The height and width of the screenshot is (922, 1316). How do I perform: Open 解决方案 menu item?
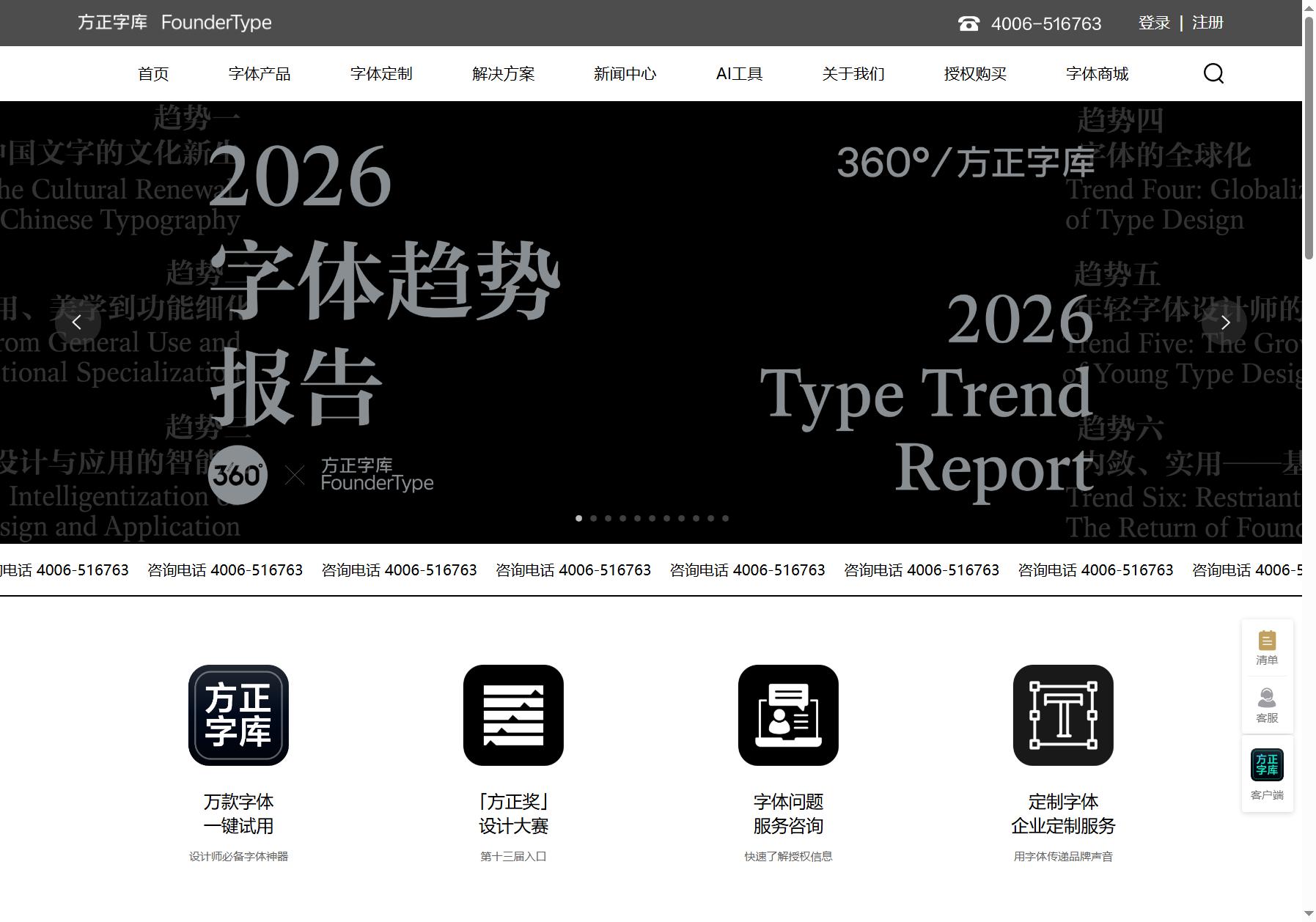click(x=503, y=74)
